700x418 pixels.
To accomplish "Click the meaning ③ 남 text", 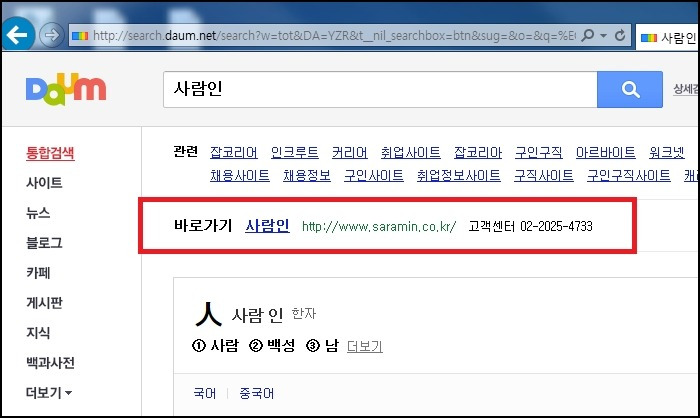I will [322, 345].
